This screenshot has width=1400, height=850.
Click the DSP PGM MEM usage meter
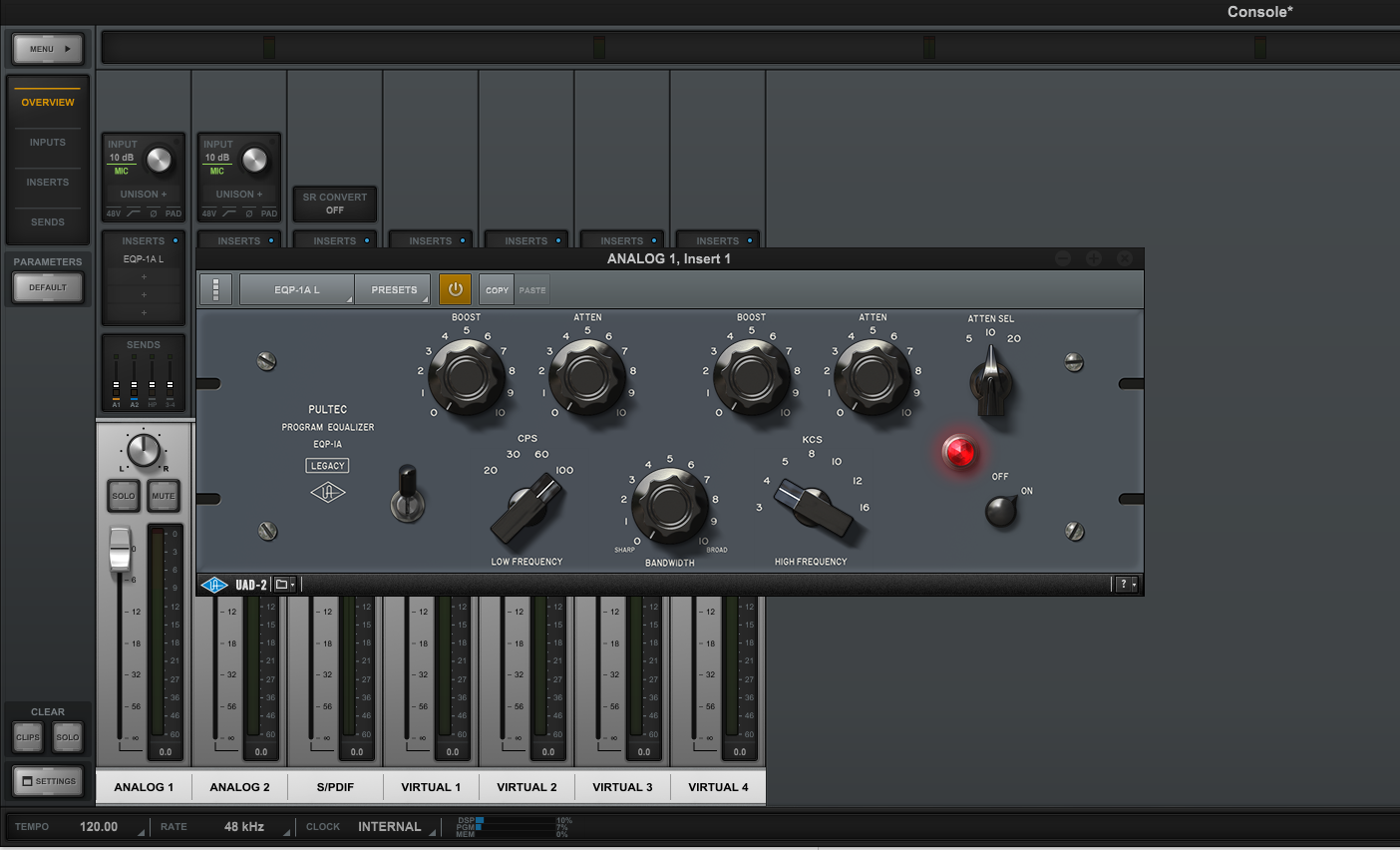point(516,827)
